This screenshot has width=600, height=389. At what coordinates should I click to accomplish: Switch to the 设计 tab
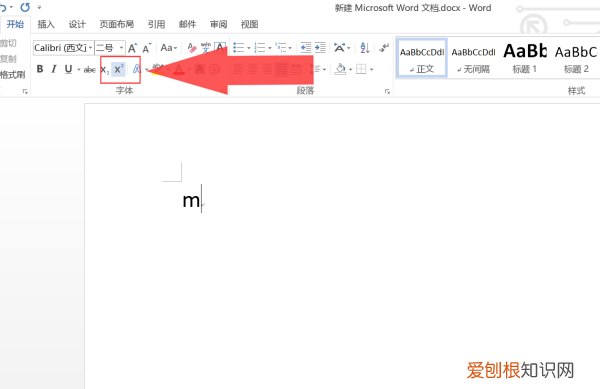(77, 24)
